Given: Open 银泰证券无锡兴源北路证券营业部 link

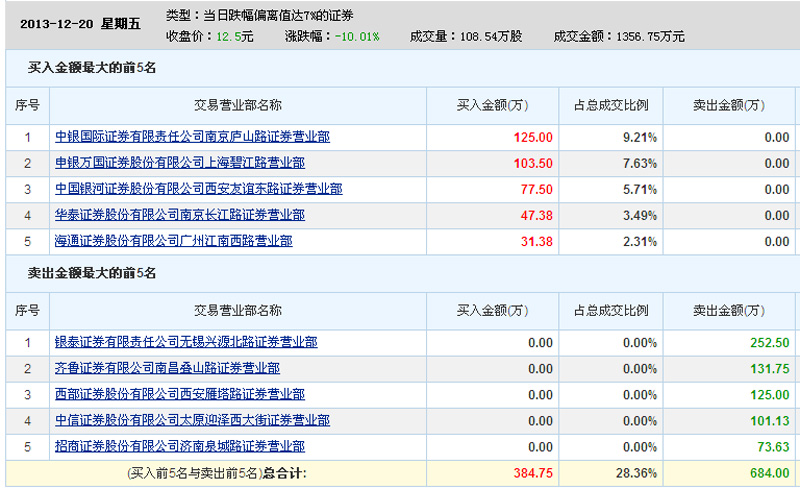Looking at the screenshot, I should point(186,342).
